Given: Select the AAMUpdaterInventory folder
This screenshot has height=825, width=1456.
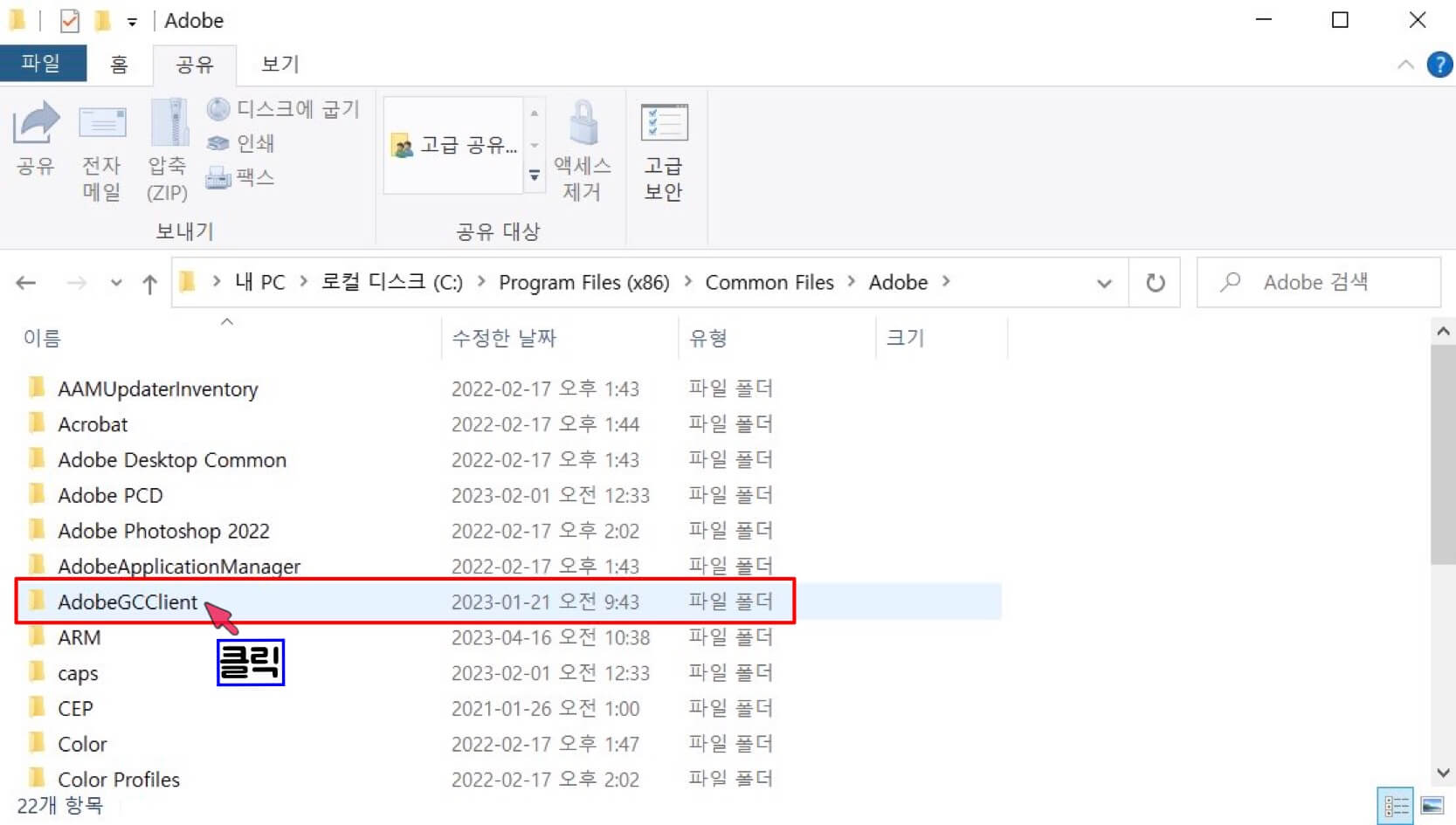Looking at the screenshot, I should 158,388.
